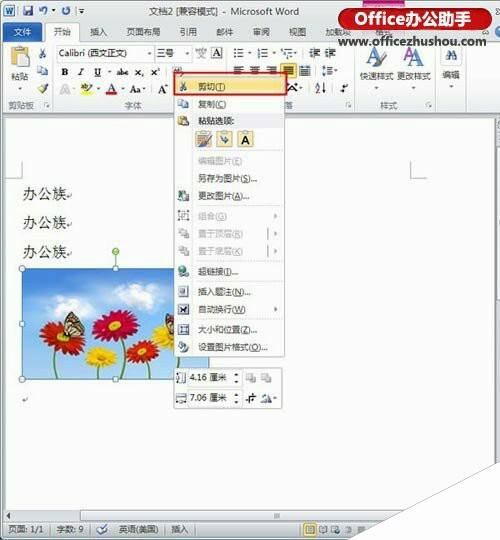Open the font color dropdown arrow

pos(123,90)
